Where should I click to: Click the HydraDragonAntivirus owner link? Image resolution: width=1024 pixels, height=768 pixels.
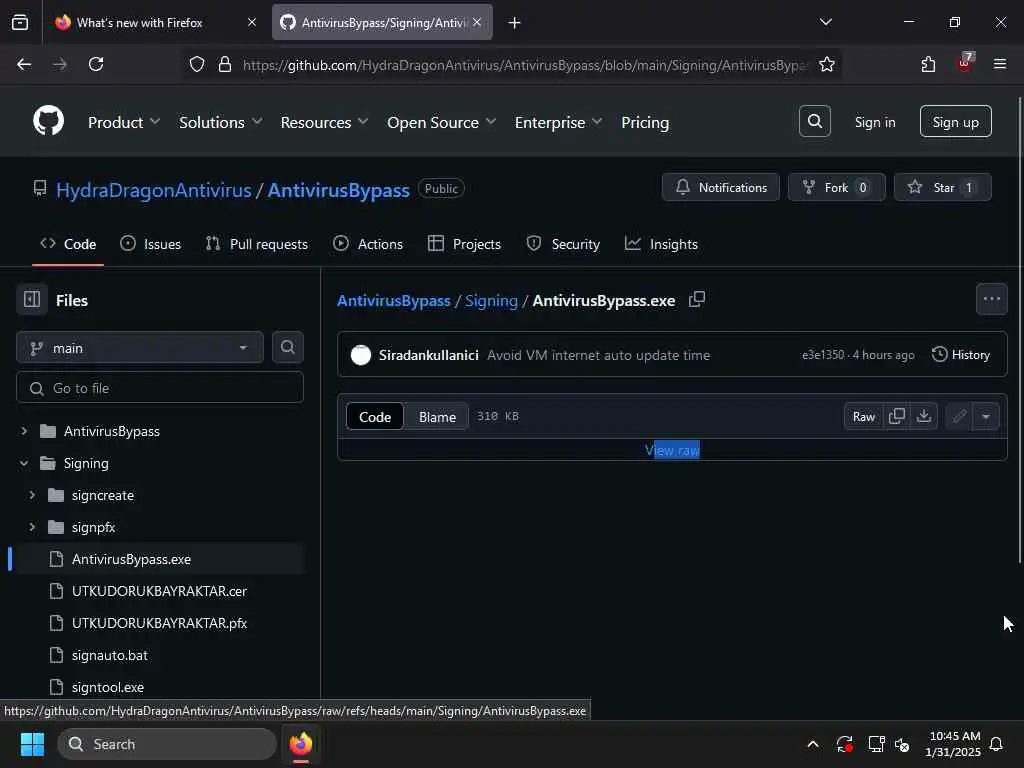tap(153, 190)
